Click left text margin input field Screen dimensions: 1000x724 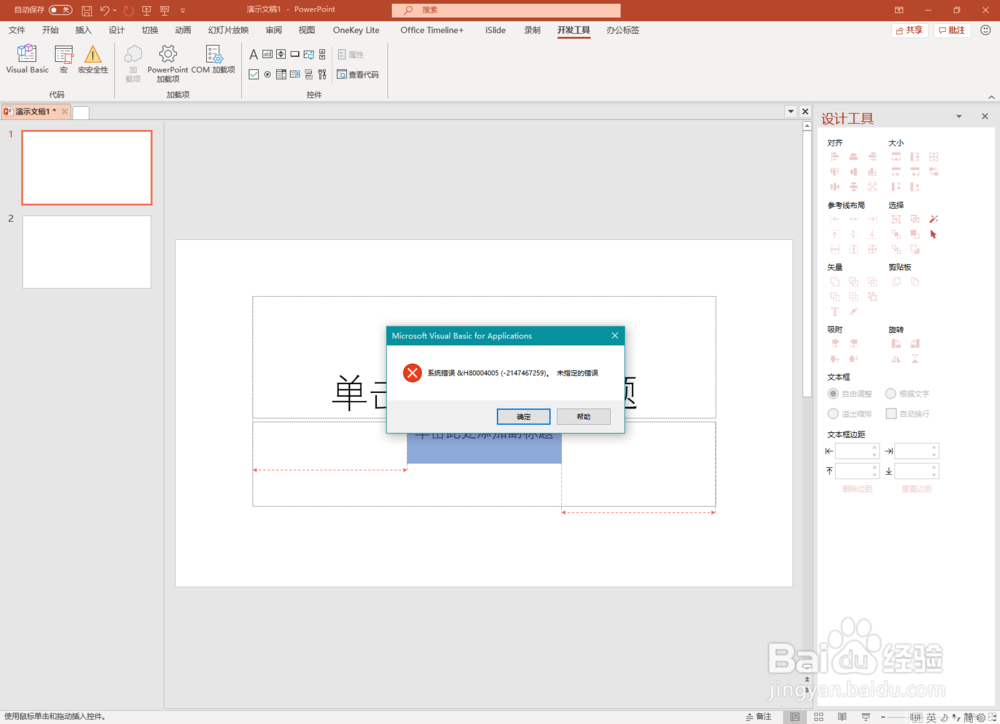(857, 451)
